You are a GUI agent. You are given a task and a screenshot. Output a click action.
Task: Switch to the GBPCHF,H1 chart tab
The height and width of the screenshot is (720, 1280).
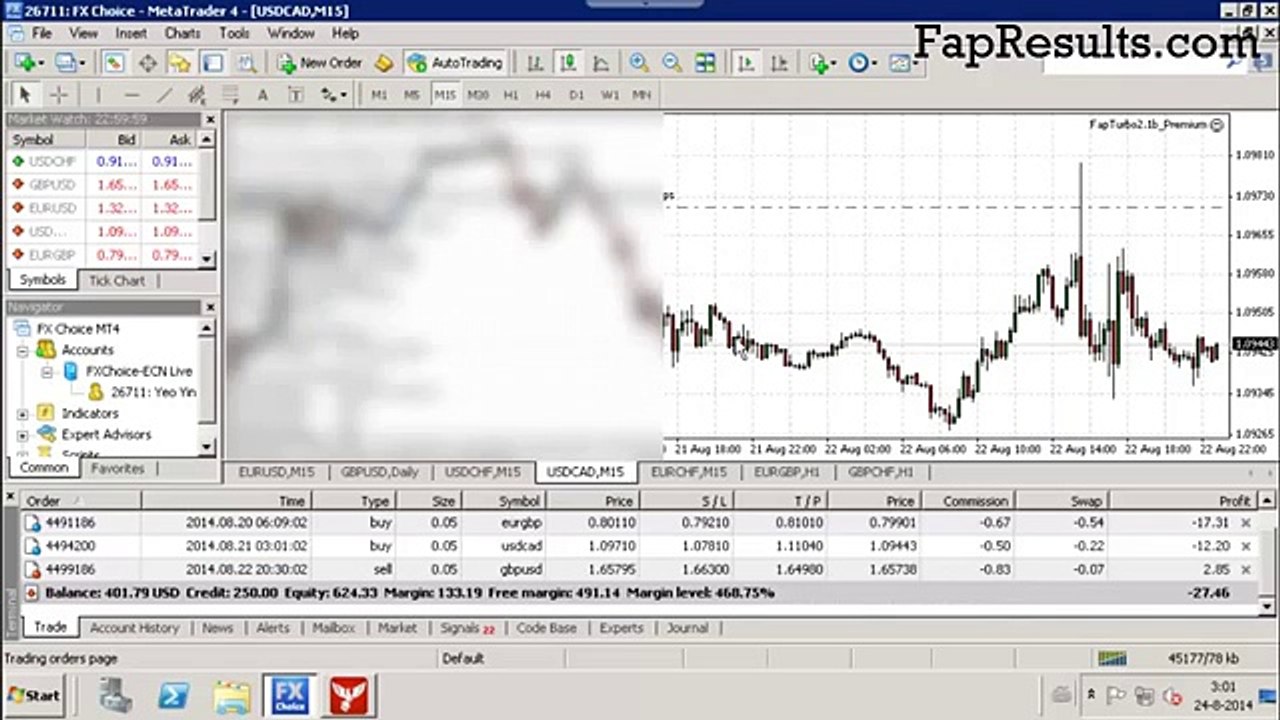click(x=880, y=472)
